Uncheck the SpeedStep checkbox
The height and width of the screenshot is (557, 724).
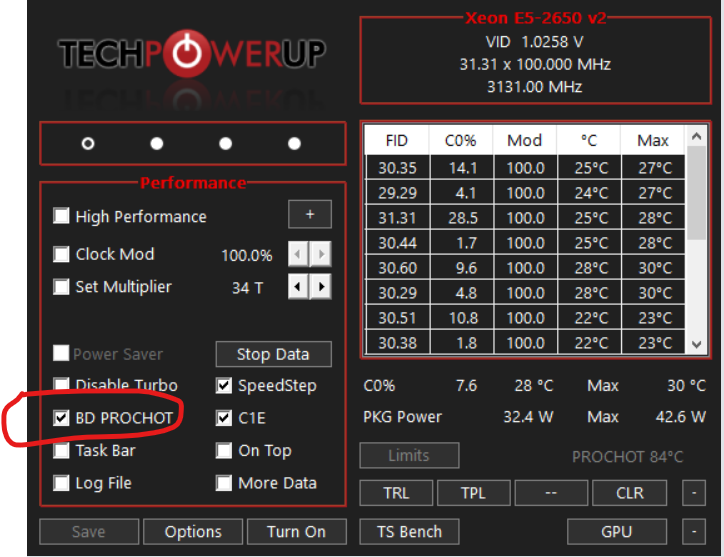[x=223, y=385]
